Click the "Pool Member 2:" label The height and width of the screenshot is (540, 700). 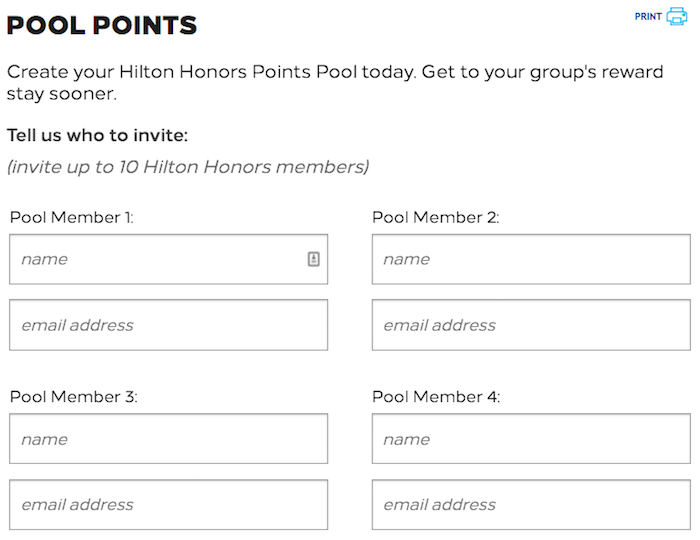tap(435, 217)
